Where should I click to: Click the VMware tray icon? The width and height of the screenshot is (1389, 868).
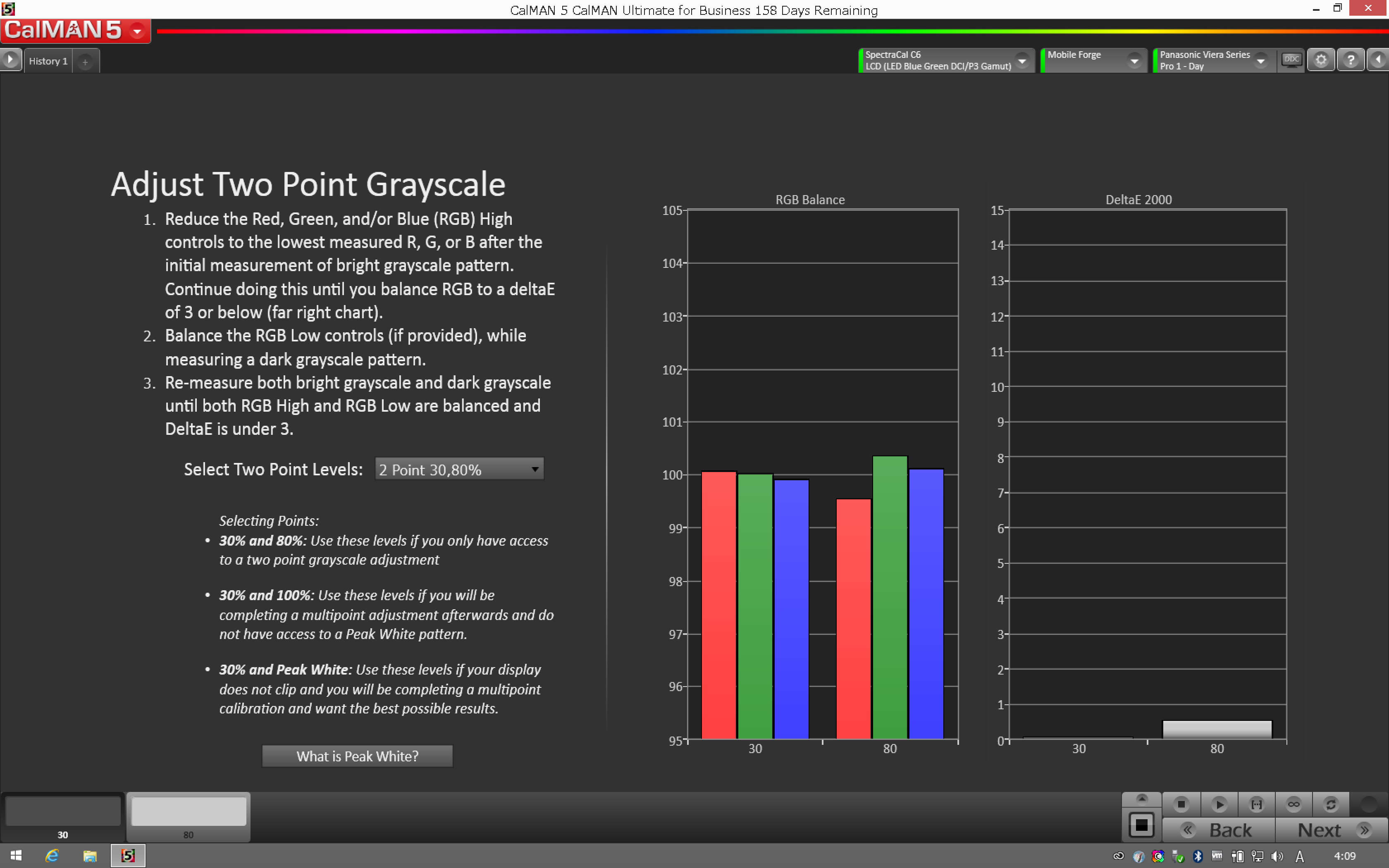1217,856
